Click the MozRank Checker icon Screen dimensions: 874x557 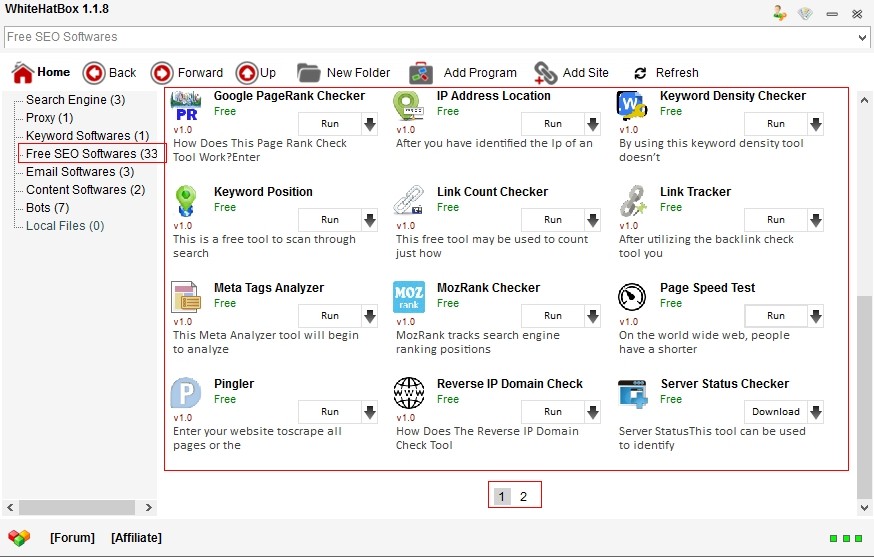(x=408, y=297)
